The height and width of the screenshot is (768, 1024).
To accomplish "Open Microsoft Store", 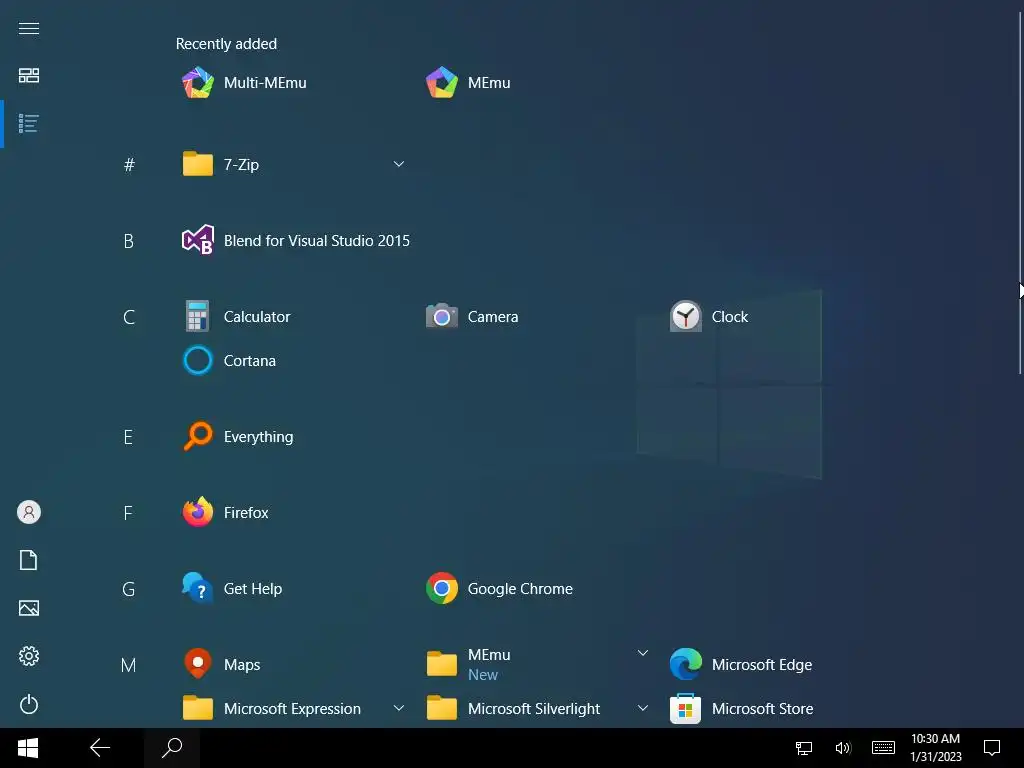I will pyautogui.click(x=742, y=709).
